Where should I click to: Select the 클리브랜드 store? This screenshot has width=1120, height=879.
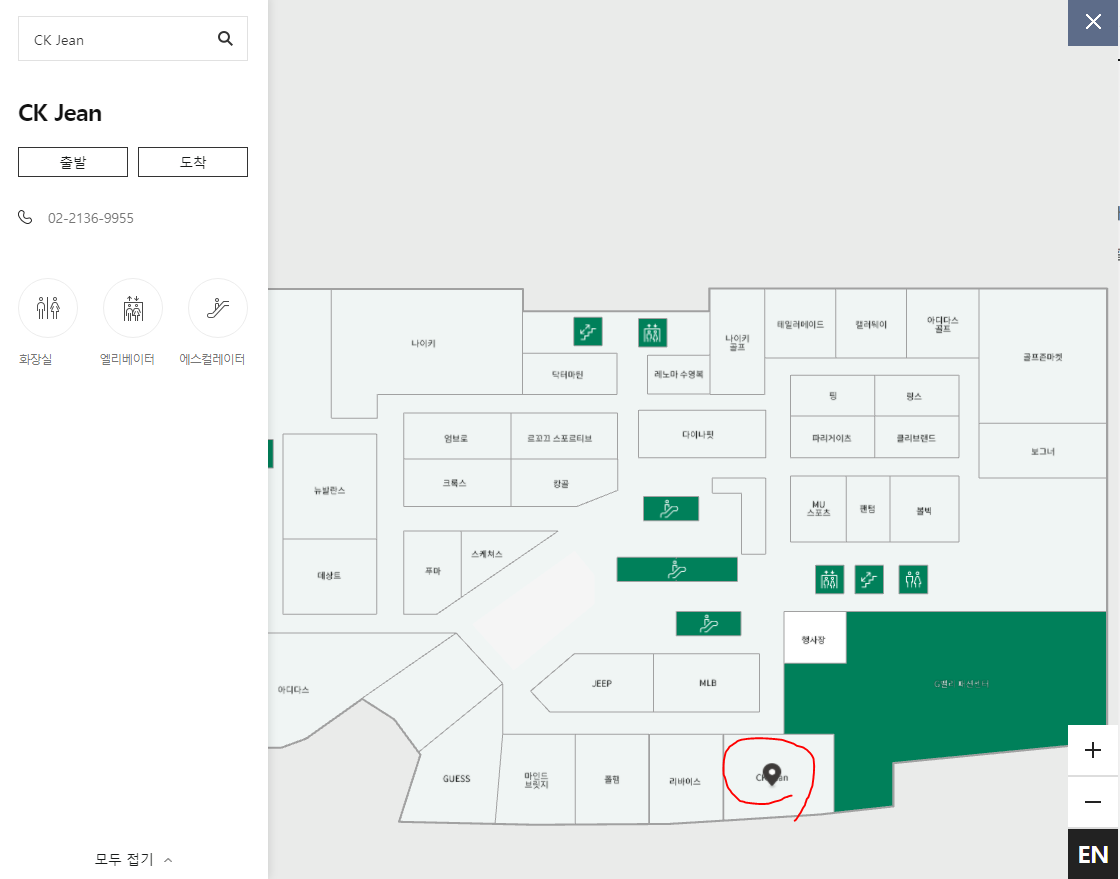coord(916,438)
